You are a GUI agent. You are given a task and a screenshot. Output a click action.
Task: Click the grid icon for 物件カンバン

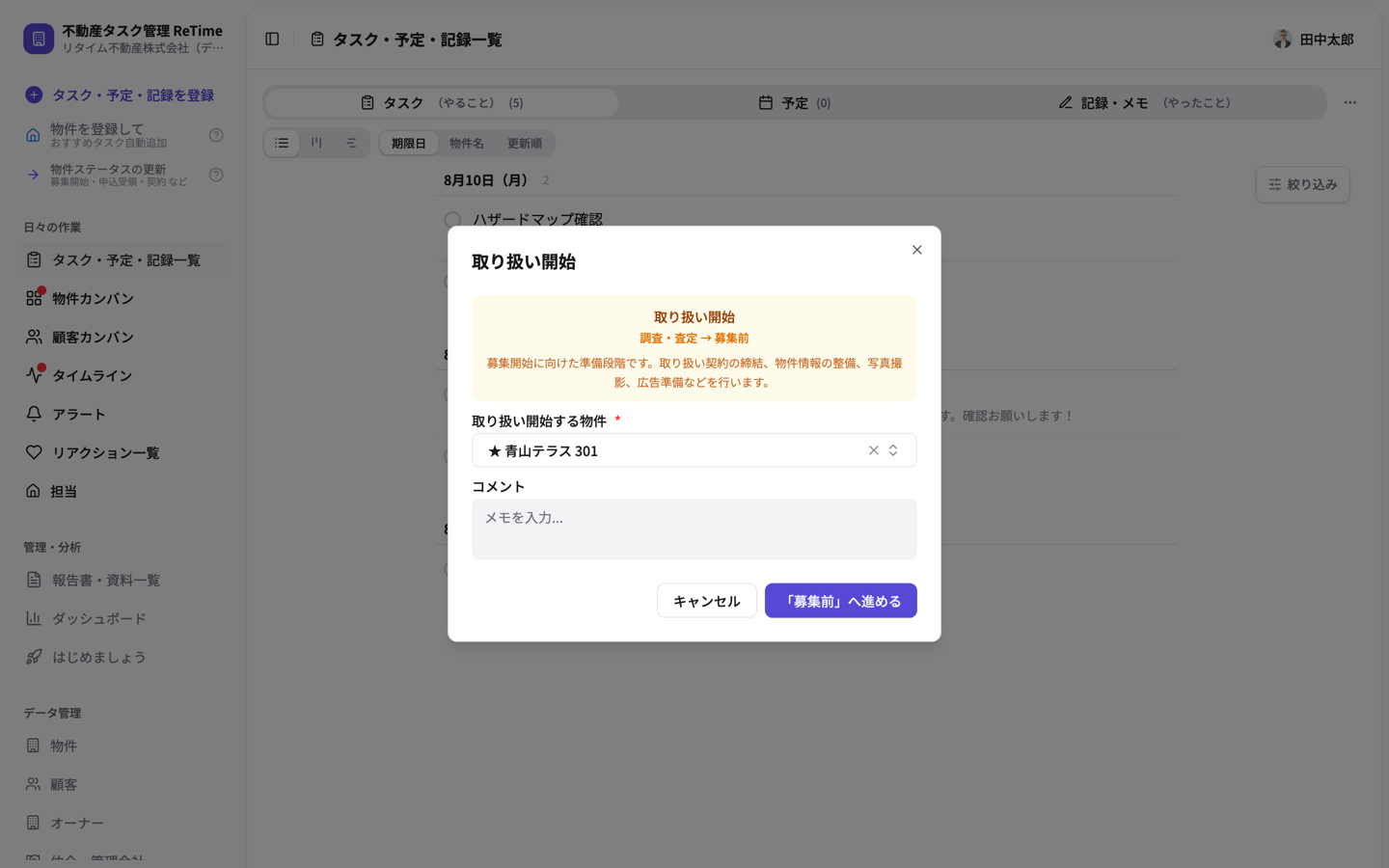point(34,298)
